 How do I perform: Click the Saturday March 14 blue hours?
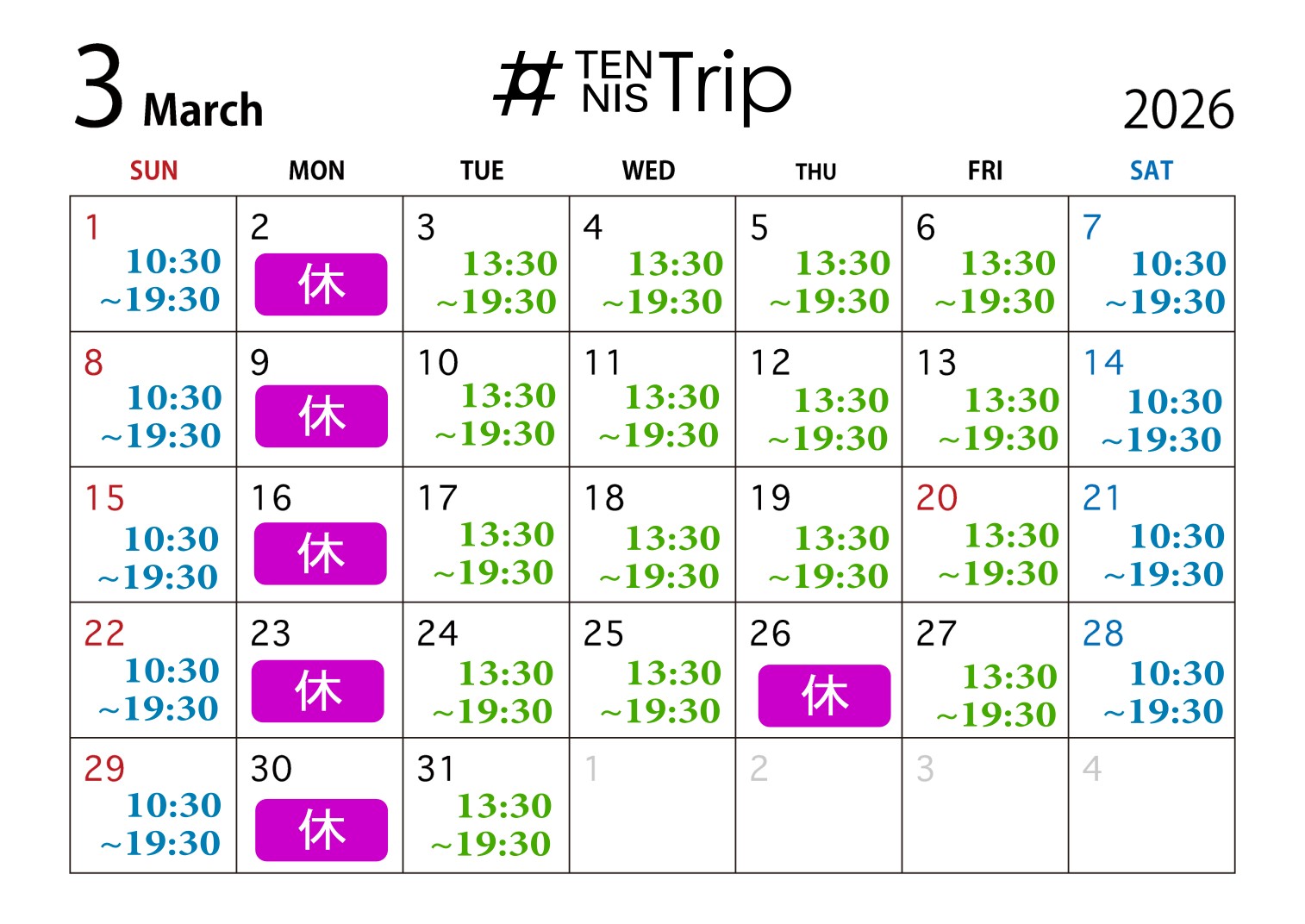click(x=1163, y=420)
